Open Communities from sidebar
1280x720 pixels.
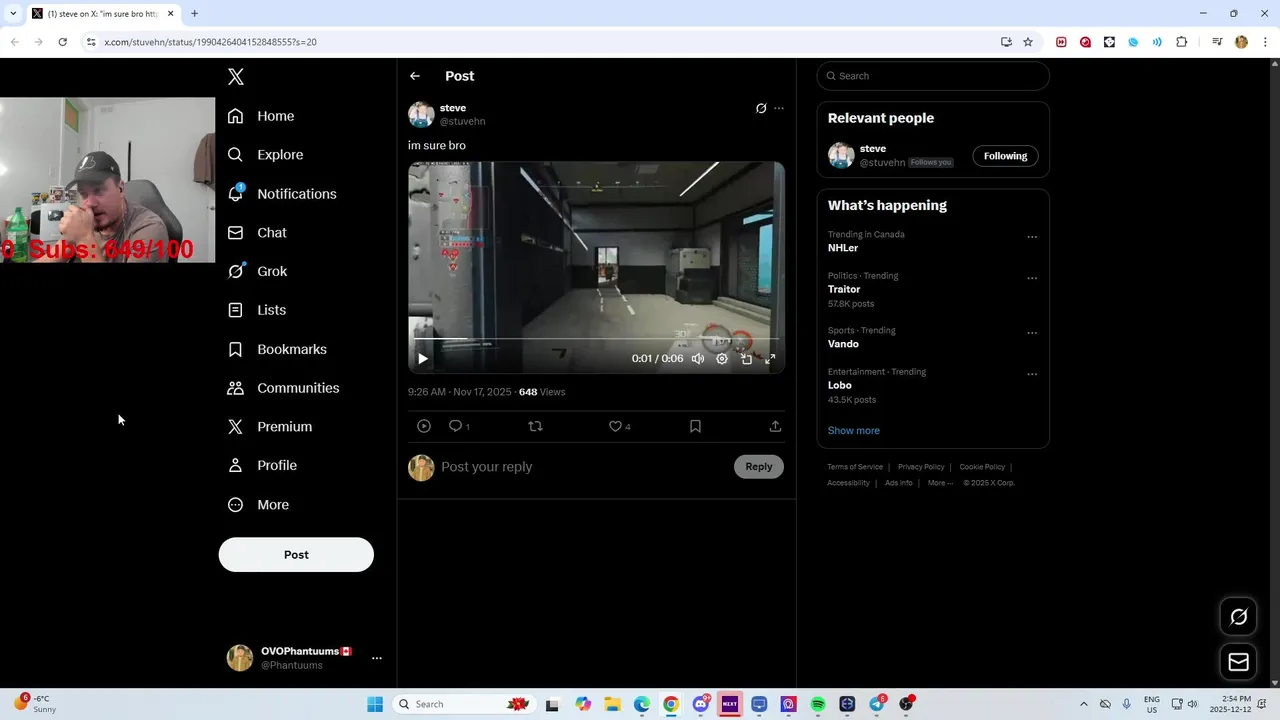pos(283,388)
